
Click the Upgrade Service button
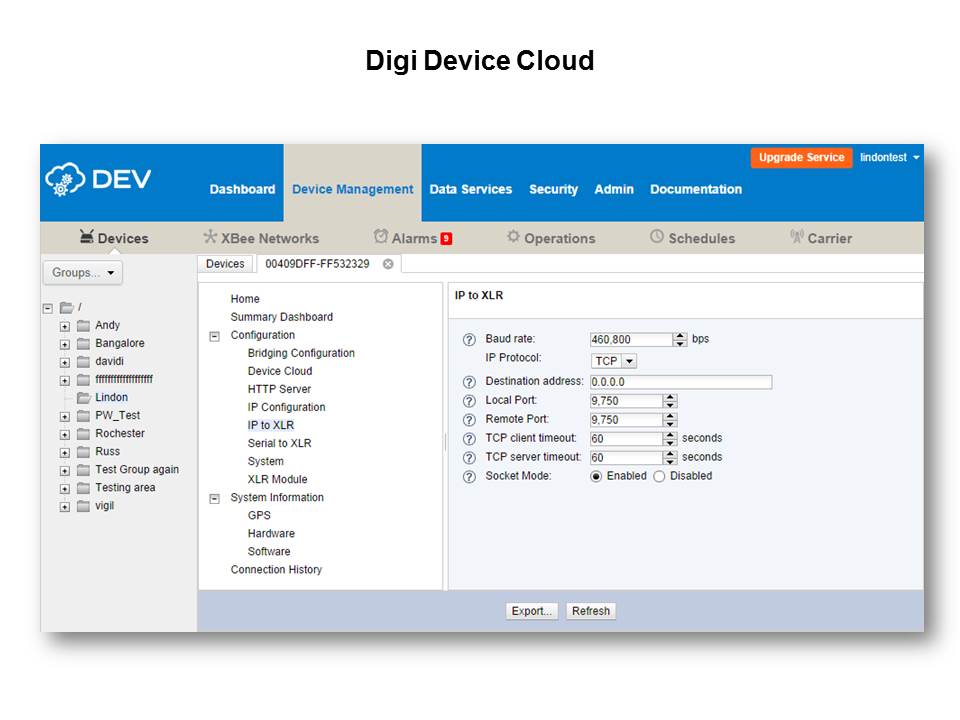(801, 158)
